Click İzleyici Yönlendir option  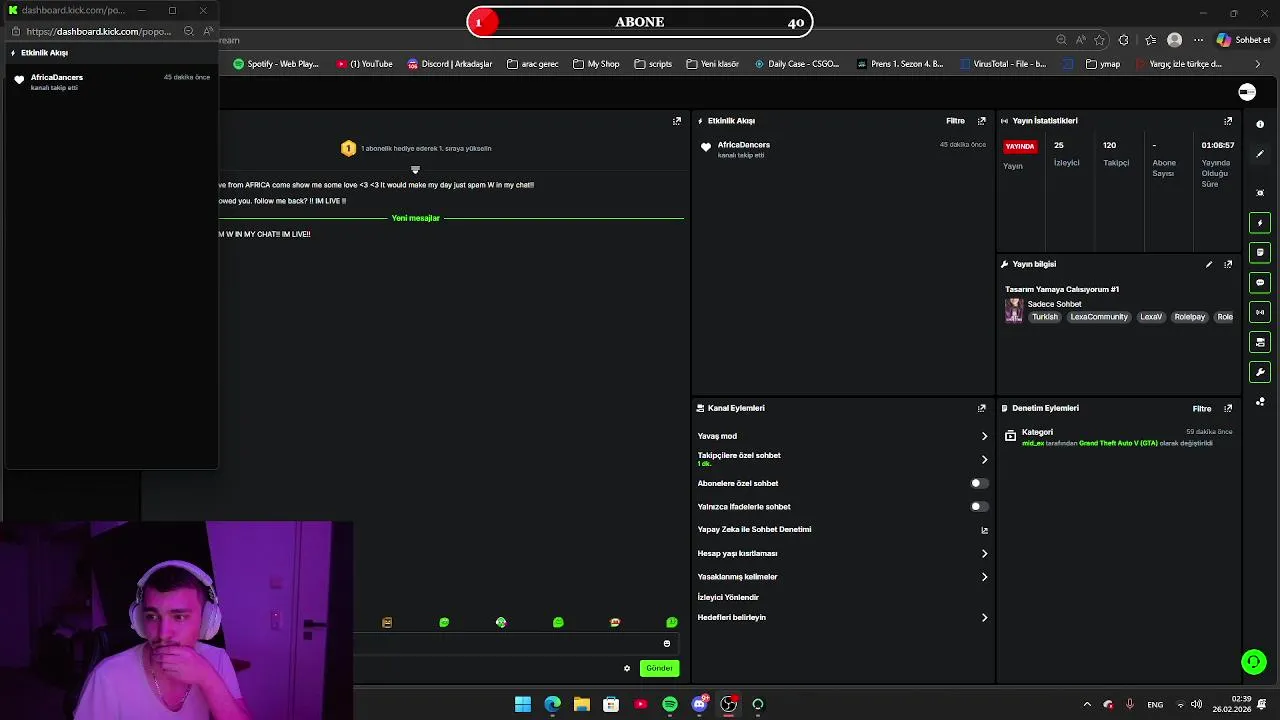[728, 597]
